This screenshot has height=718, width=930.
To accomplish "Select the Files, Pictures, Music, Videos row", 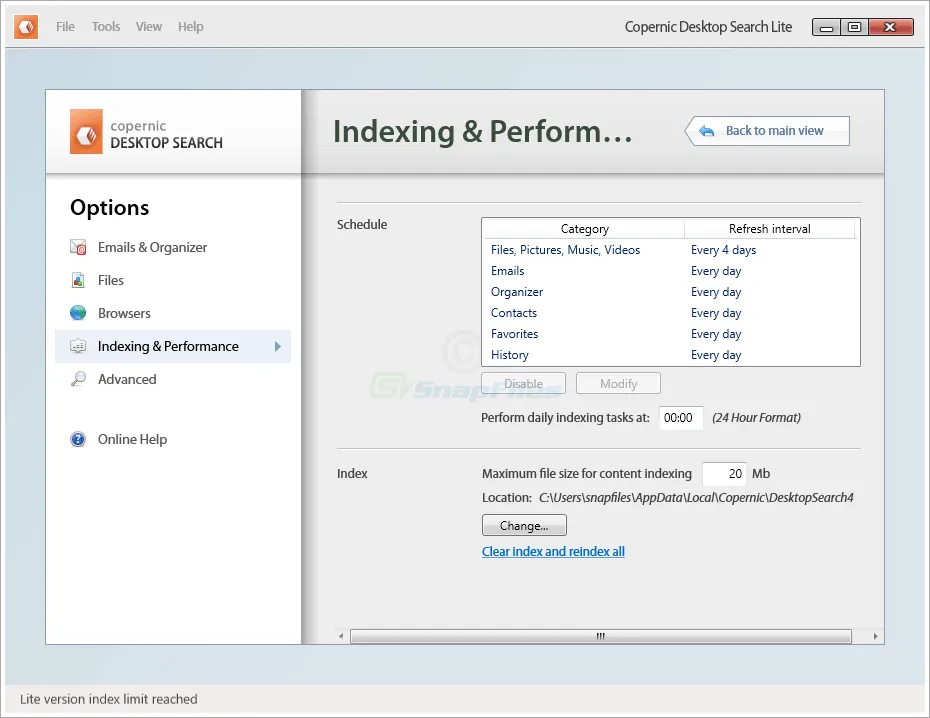I will [x=671, y=250].
